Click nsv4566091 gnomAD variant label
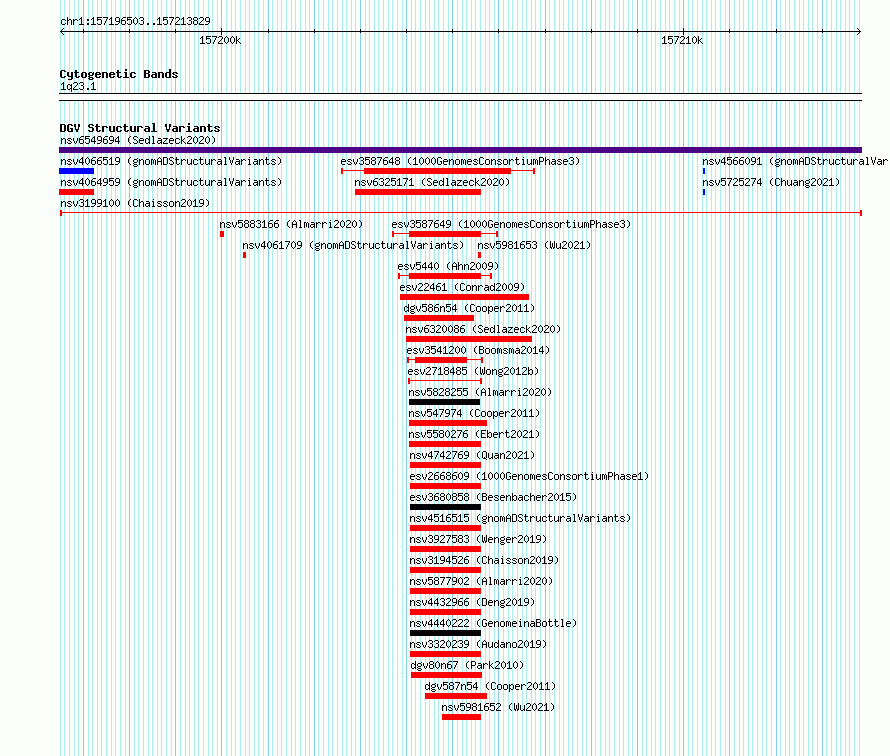 click(x=795, y=161)
